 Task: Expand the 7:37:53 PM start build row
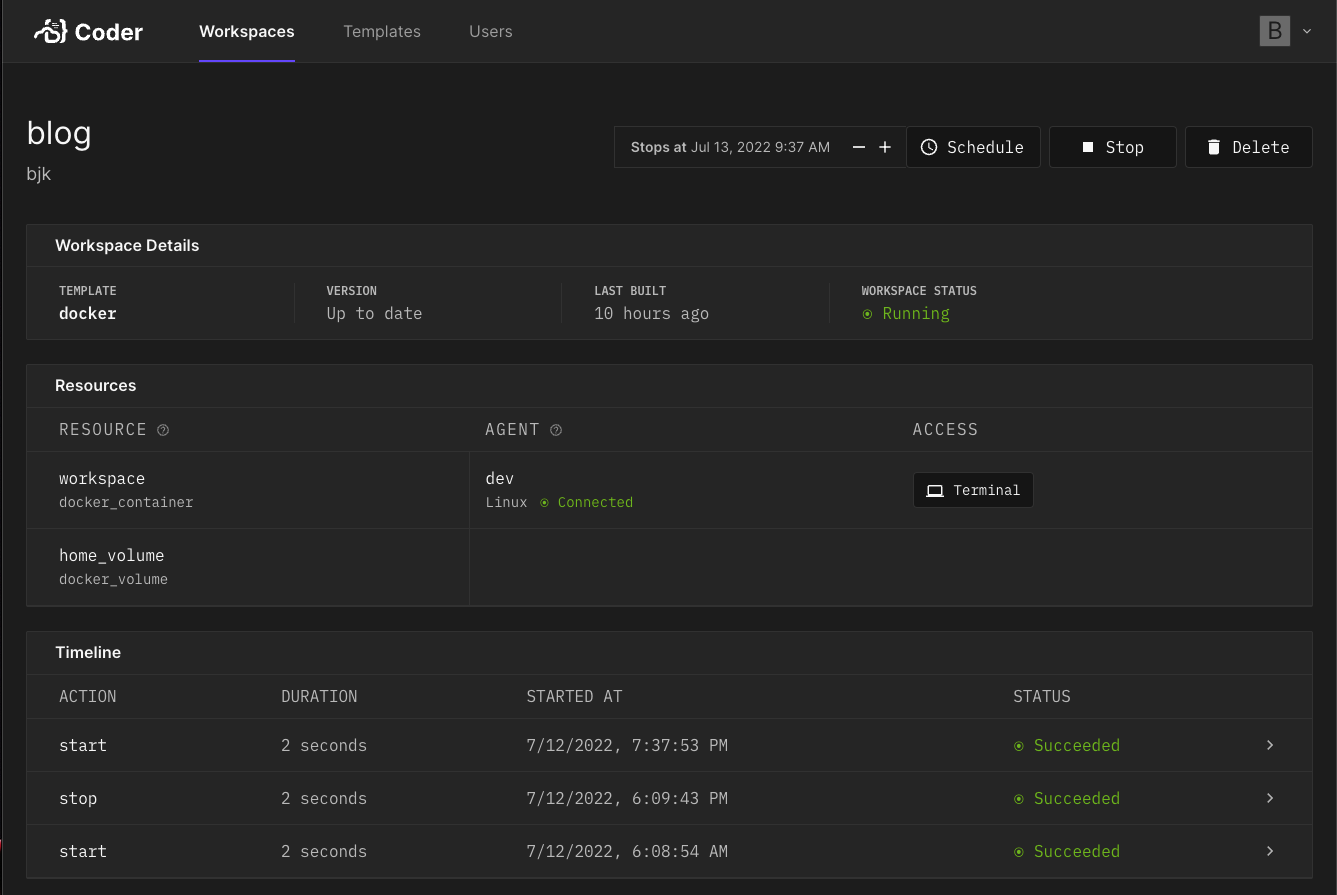click(x=1270, y=745)
